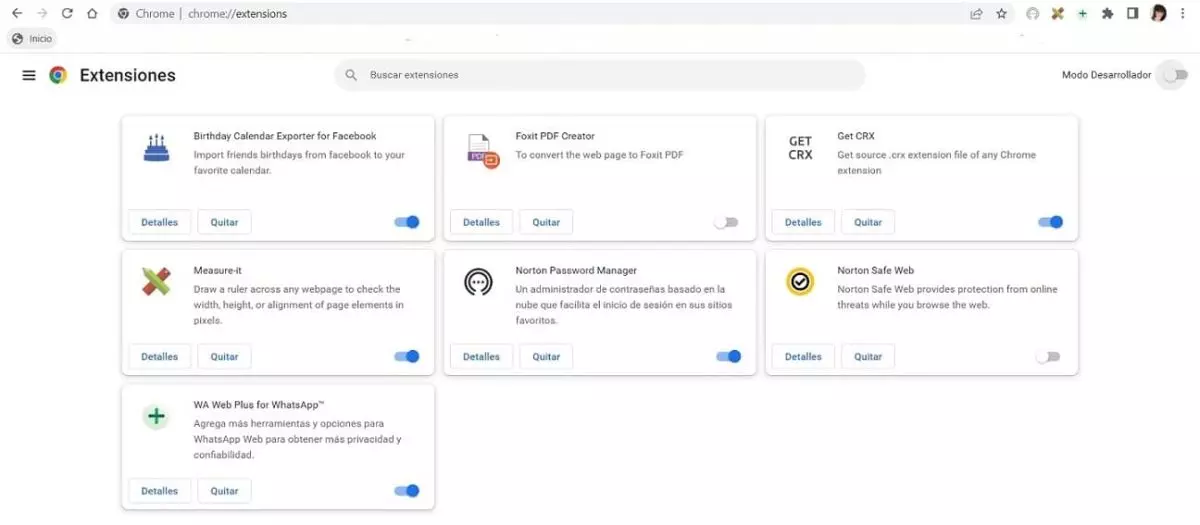
Task: Open Norton Password Manager toolbar icon
Action: click(x=1033, y=14)
